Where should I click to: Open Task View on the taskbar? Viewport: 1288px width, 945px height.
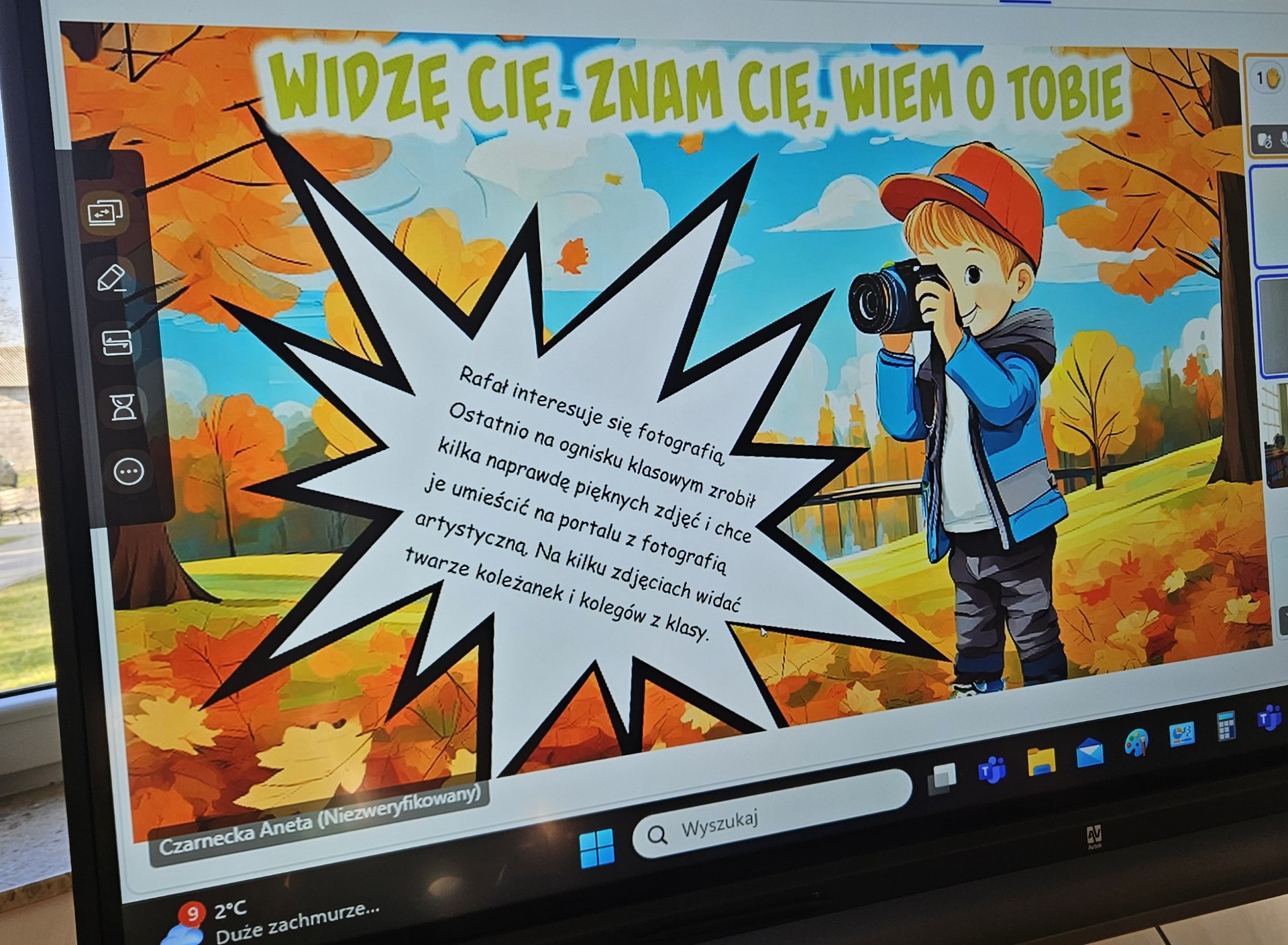pyautogui.click(x=942, y=778)
